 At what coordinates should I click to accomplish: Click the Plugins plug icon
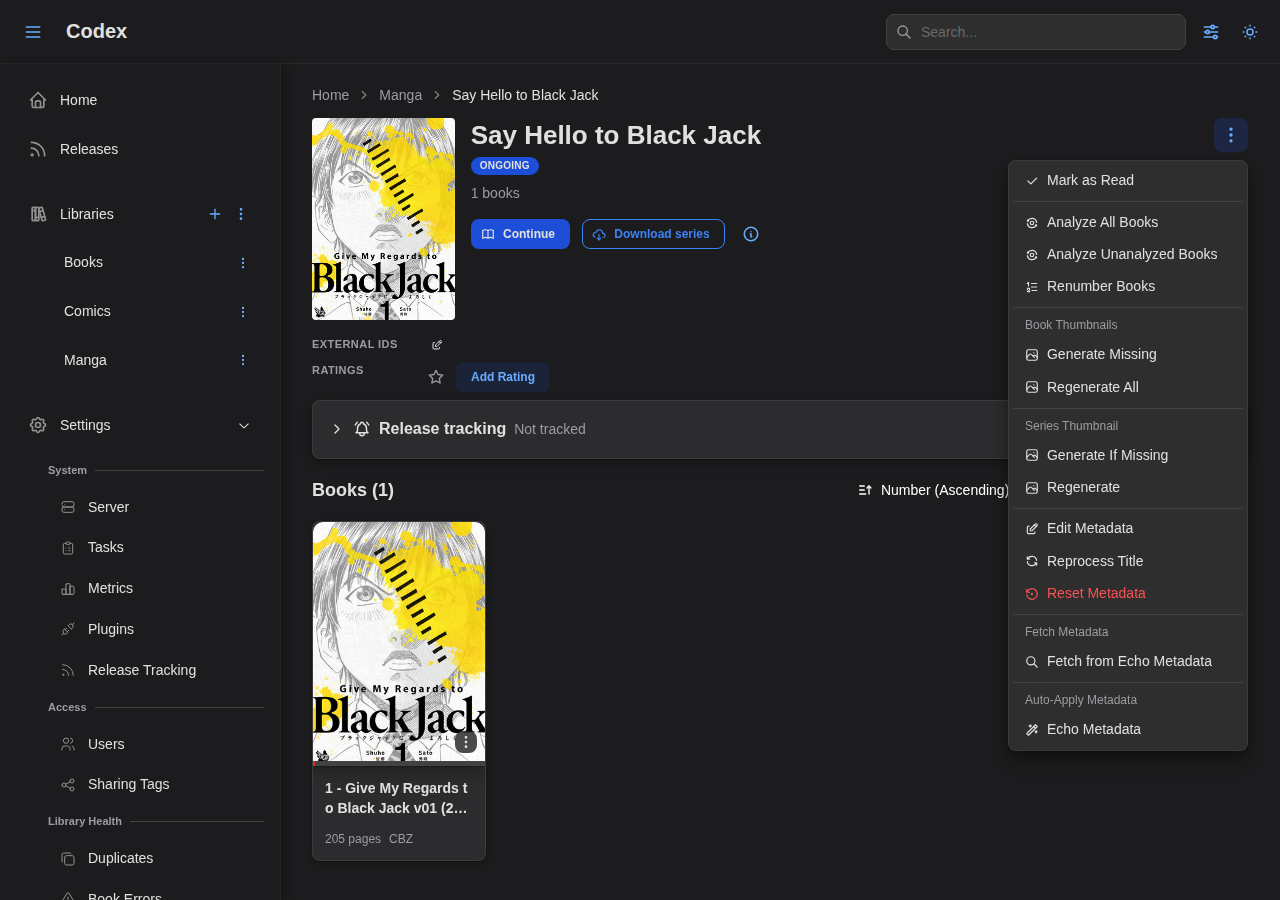click(68, 629)
